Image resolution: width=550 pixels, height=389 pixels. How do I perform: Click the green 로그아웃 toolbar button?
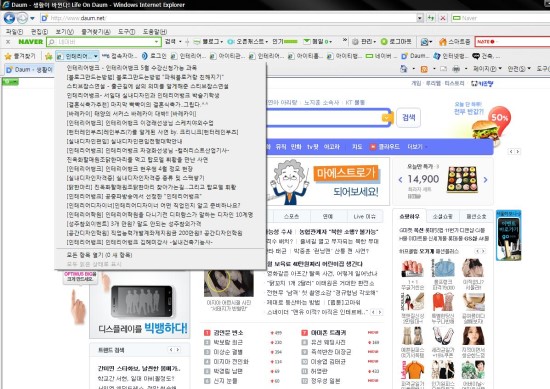(x=396, y=42)
